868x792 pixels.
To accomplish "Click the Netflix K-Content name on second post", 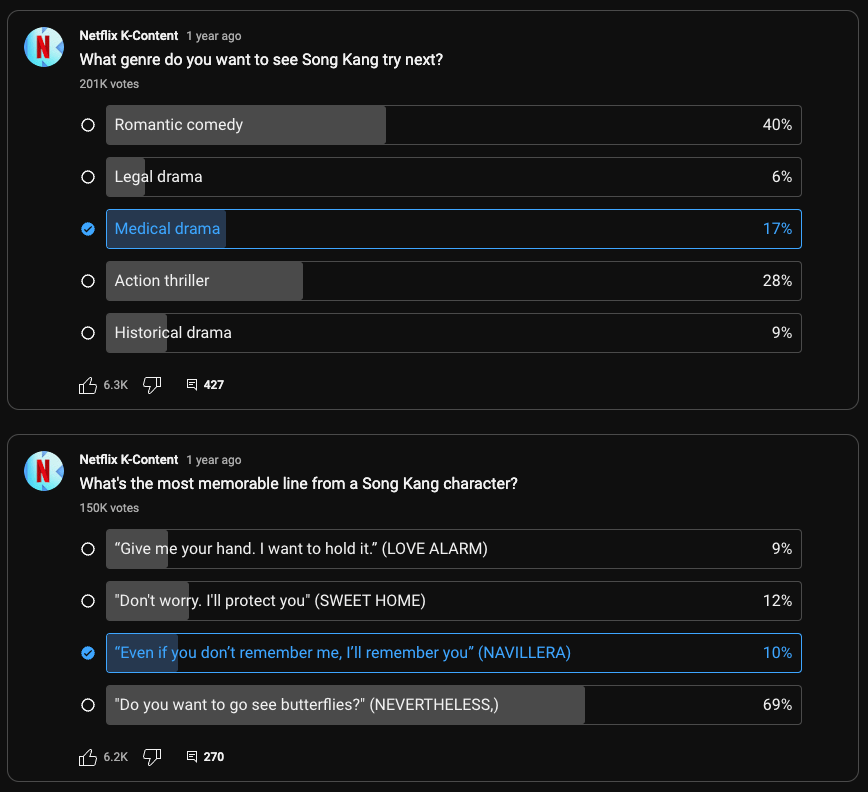I will [x=128, y=460].
